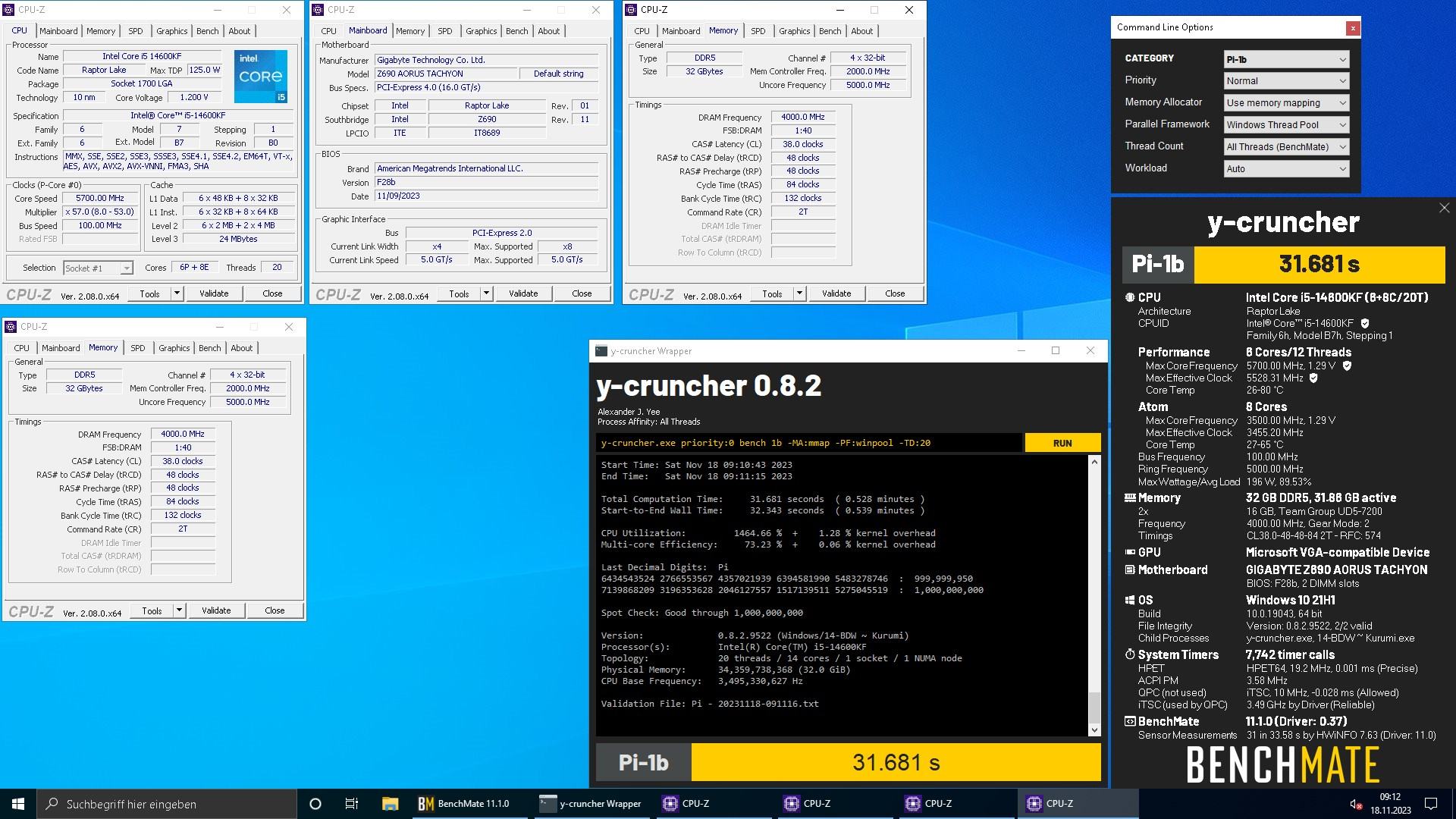Click Validation File line in y-cruncher output
Viewport: 1456px width, 819px height.
pyautogui.click(x=710, y=704)
